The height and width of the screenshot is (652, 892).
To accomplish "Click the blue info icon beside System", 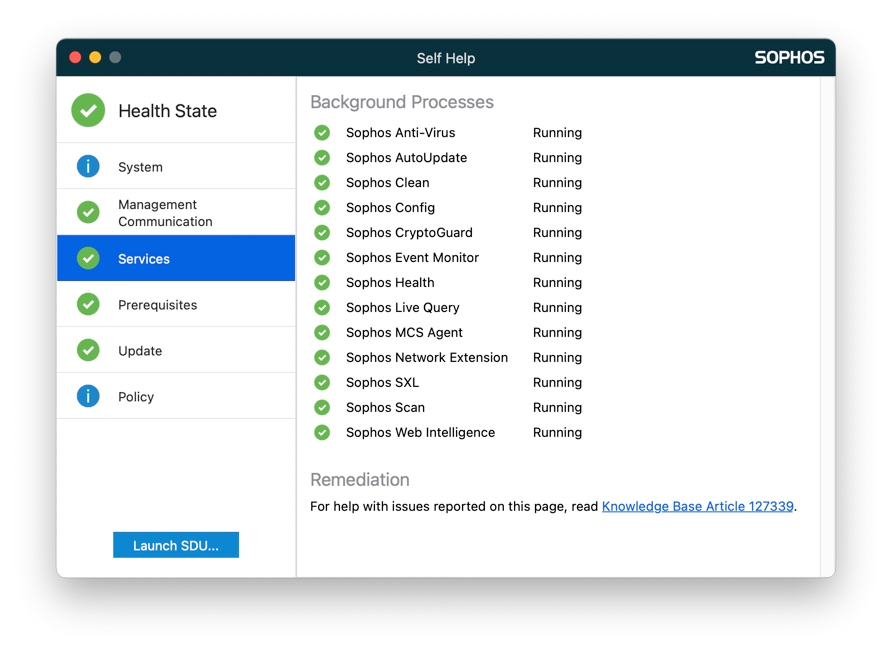I will [88, 167].
